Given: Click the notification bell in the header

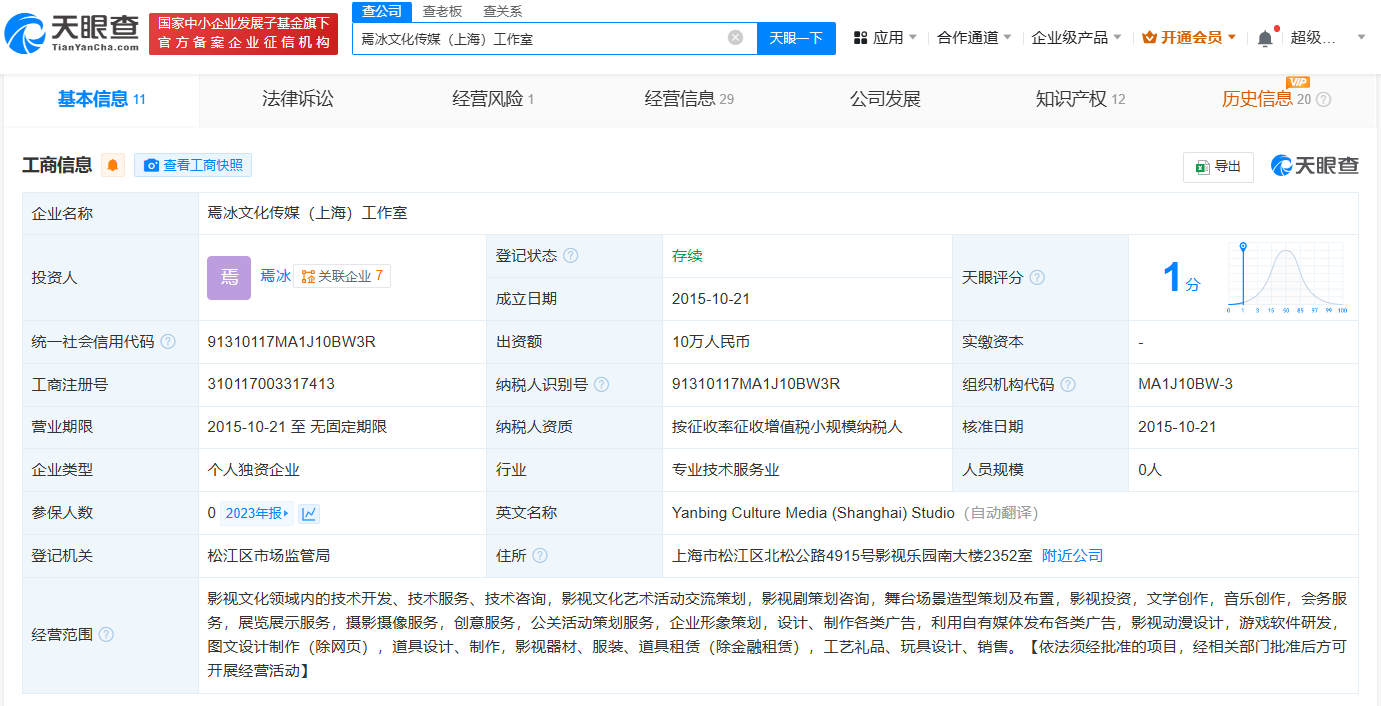Looking at the screenshot, I should pos(1265,38).
